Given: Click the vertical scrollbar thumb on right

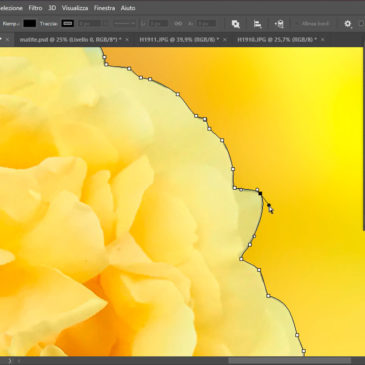Looking at the screenshot, I should pos(364,138).
